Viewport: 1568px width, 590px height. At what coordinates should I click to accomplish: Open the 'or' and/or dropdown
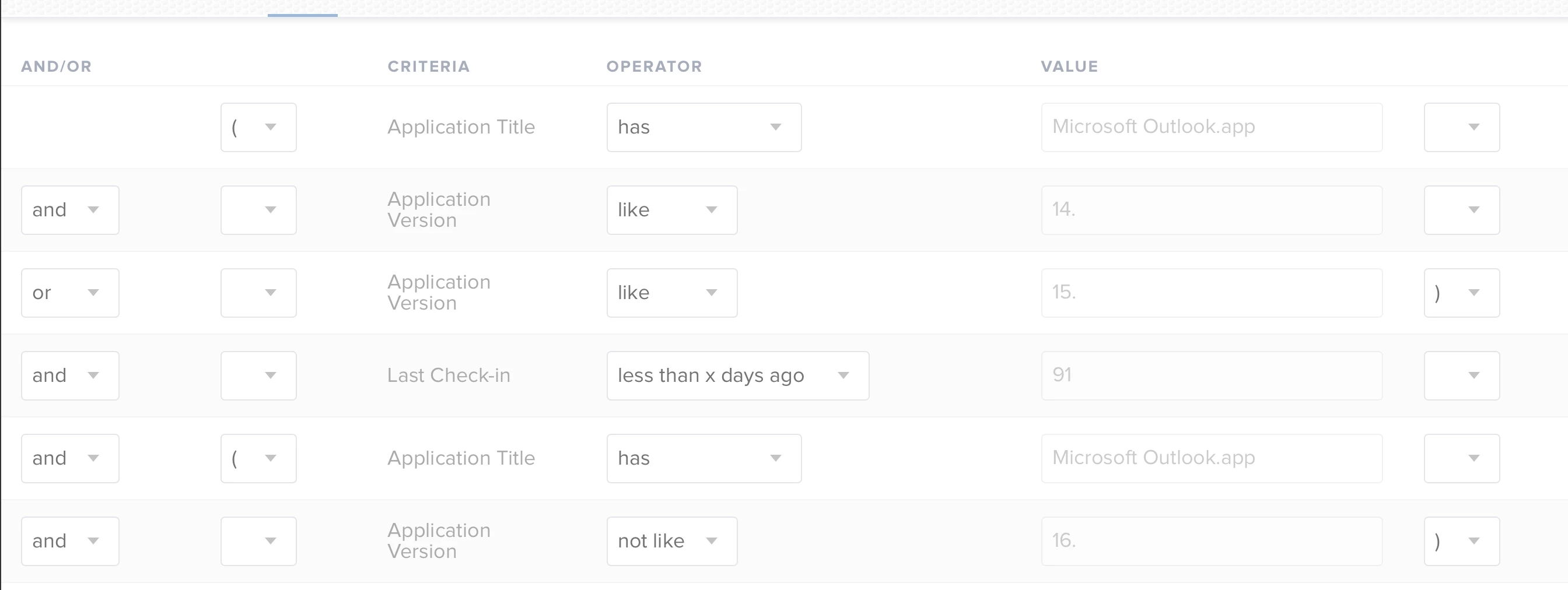(x=70, y=293)
